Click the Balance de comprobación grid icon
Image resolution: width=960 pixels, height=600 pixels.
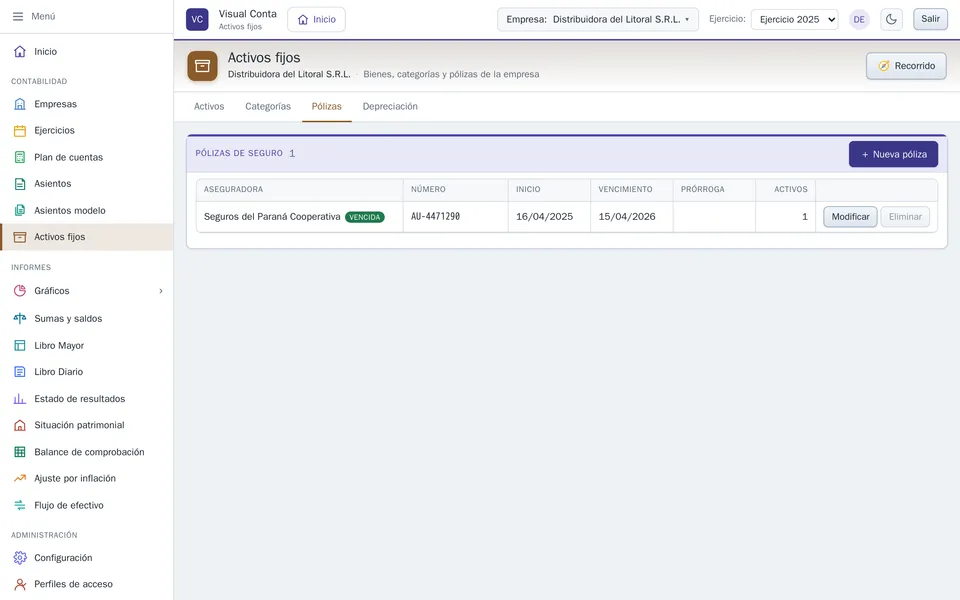20,452
